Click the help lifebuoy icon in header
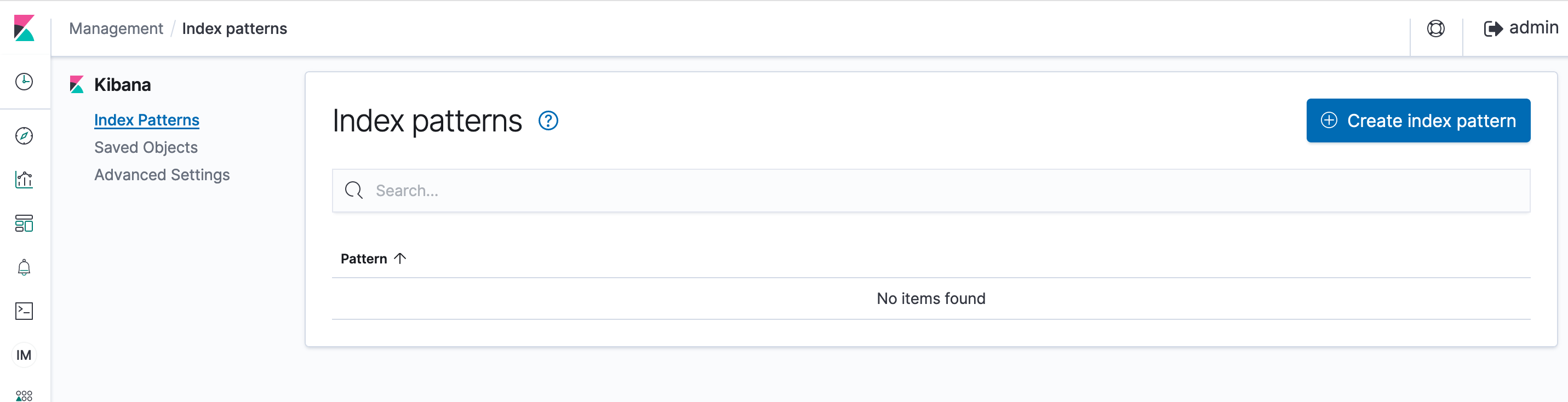 pyautogui.click(x=1436, y=28)
